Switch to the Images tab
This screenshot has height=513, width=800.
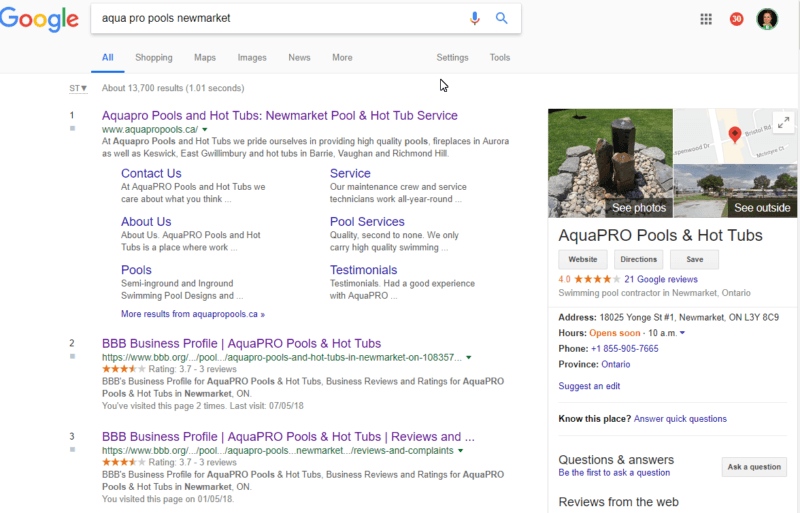point(252,58)
